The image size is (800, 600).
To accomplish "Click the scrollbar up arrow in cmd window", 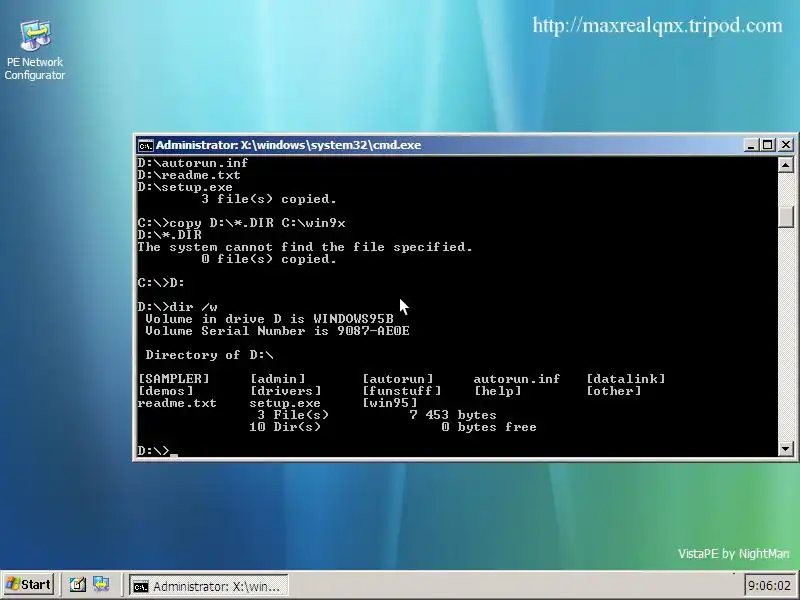I will pyautogui.click(x=786, y=165).
